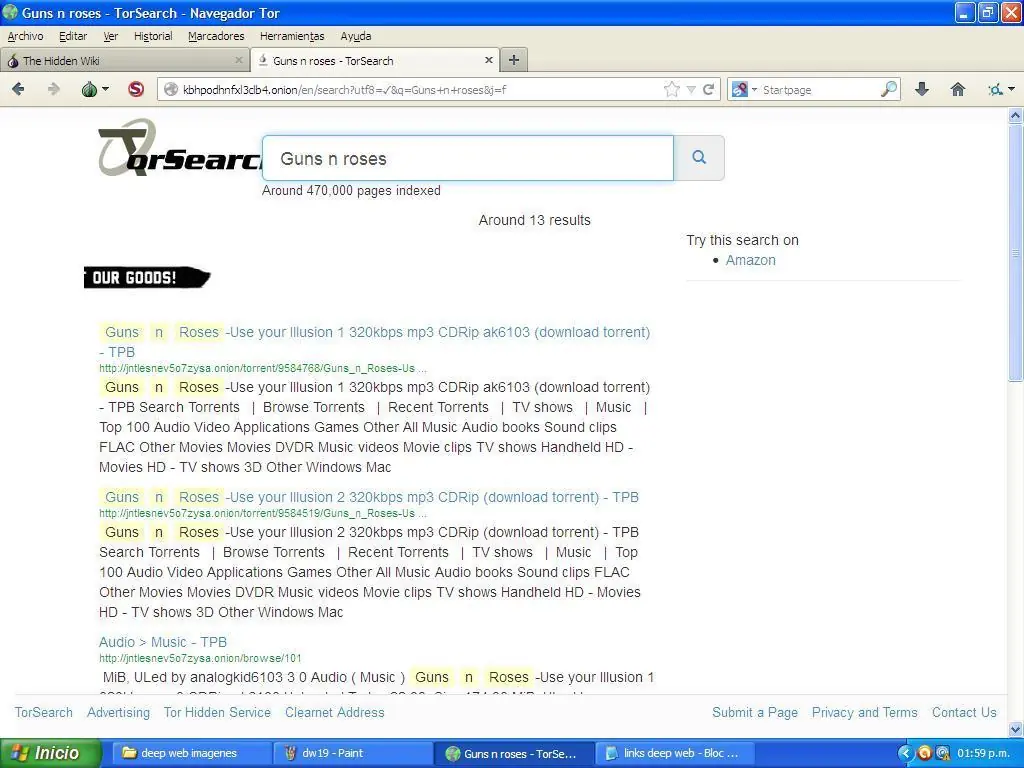Open Use your Illusion 1 torrent result
Screen dimensions: 1024x768
[x=374, y=342]
